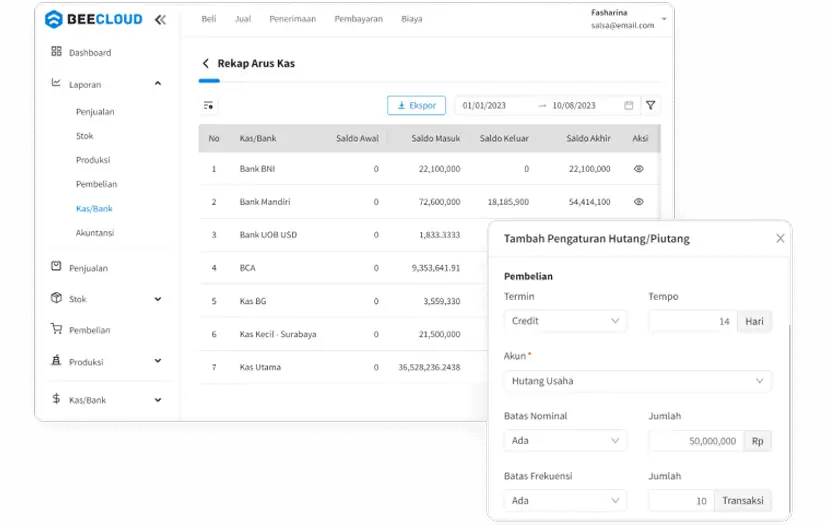
Task: Open Pembayaran top menu
Action: point(358,19)
